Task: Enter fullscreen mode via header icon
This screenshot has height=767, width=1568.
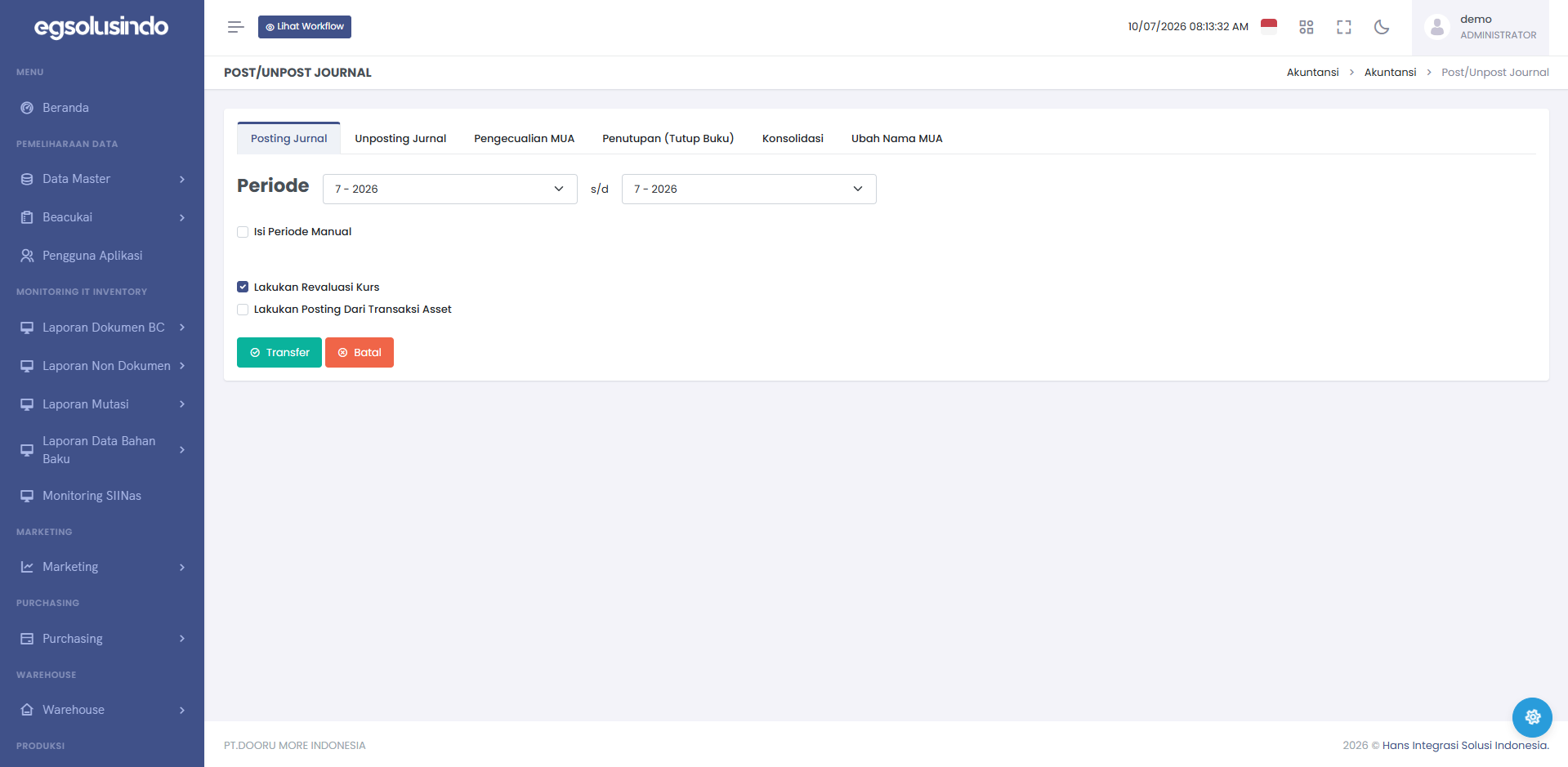Action: [x=1344, y=27]
